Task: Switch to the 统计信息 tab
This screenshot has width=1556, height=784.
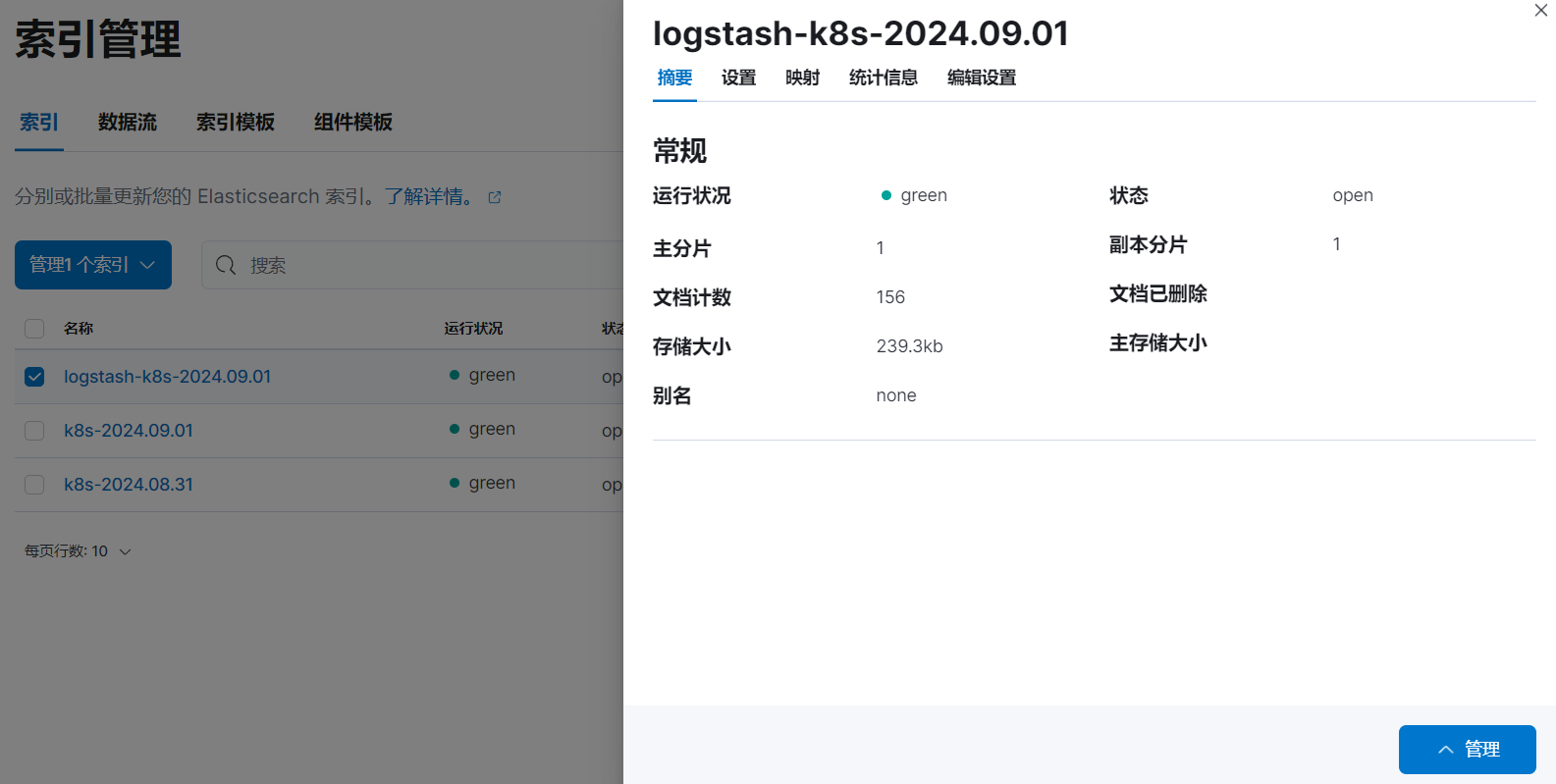Action: coord(883,78)
